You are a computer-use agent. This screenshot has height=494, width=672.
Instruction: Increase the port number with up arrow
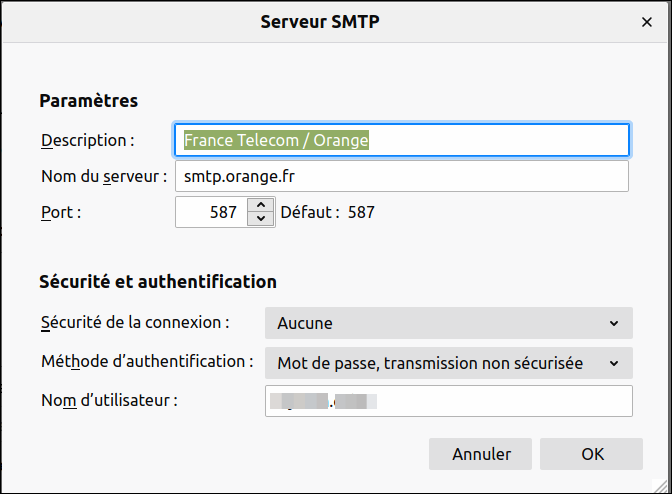(x=261, y=205)
